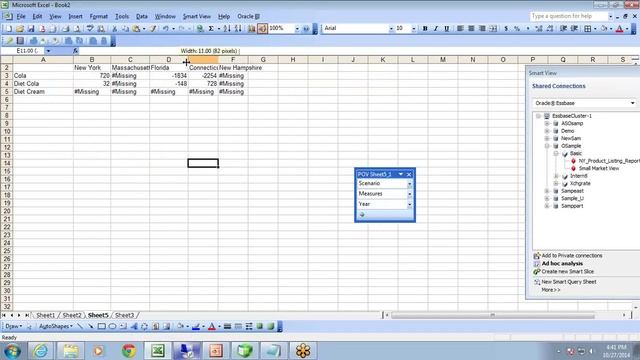Align cell text to the left

coord(460,29)
